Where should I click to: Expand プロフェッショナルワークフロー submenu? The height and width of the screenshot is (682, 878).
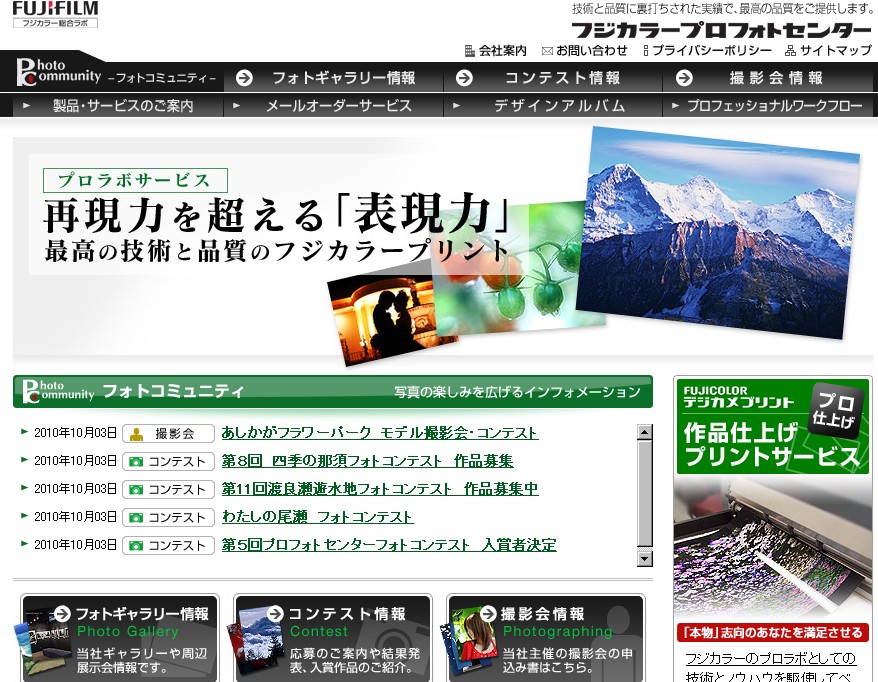click(x=770, y=105)
